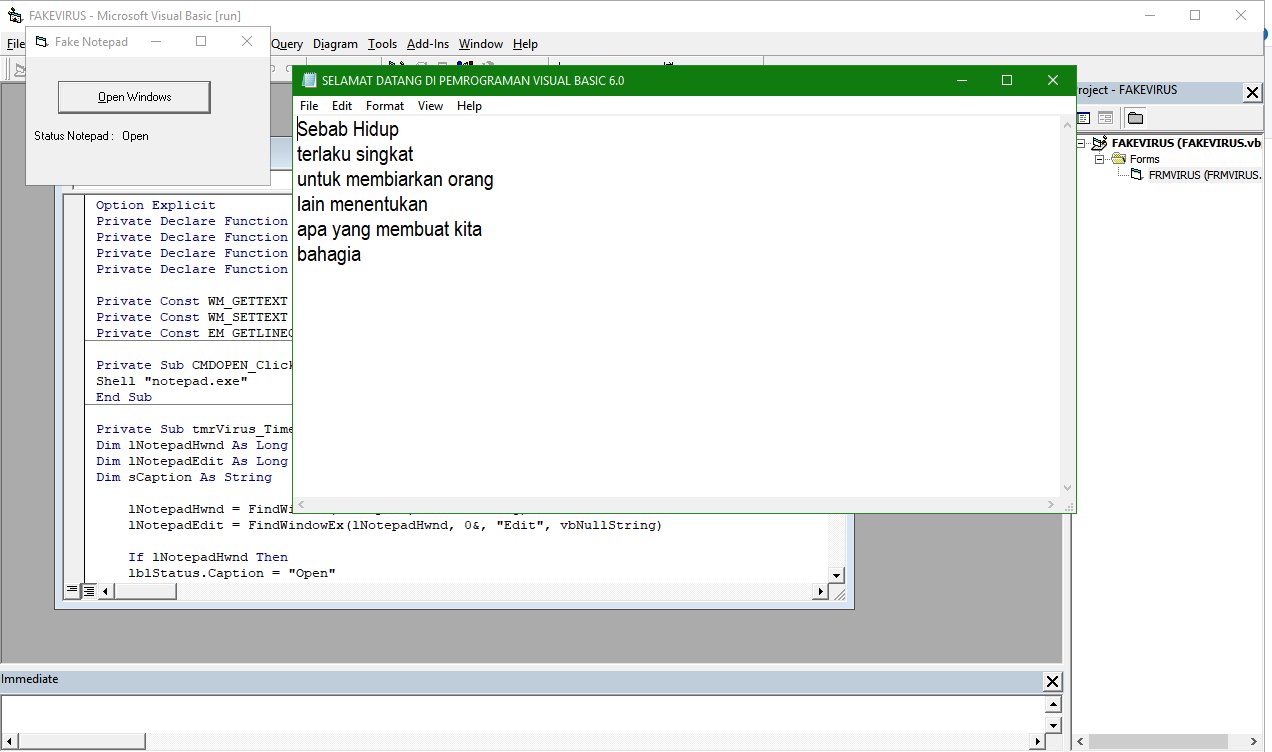
Task: Click the 'terlaku singkat' line in Notepad
Action: coord(355,155)
